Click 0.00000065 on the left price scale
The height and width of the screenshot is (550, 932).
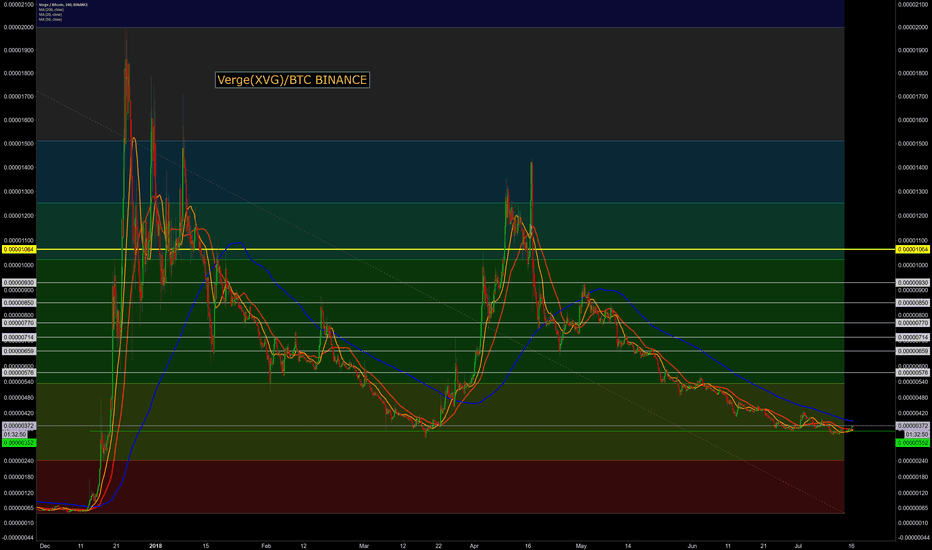[18, 508]
